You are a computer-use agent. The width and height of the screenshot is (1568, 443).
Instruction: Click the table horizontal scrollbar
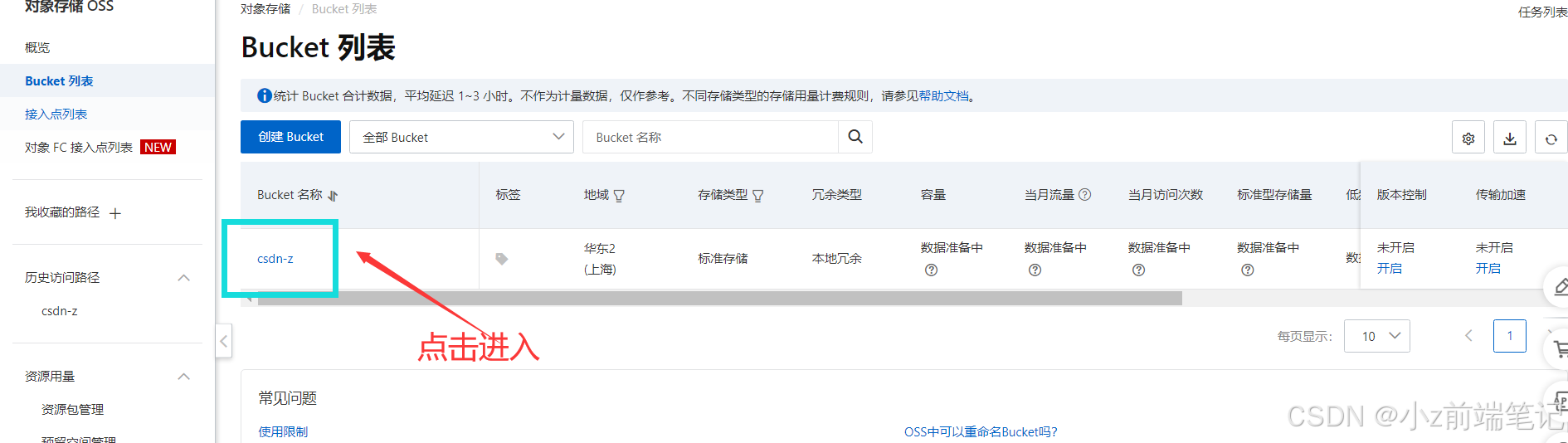pos(719,298)
